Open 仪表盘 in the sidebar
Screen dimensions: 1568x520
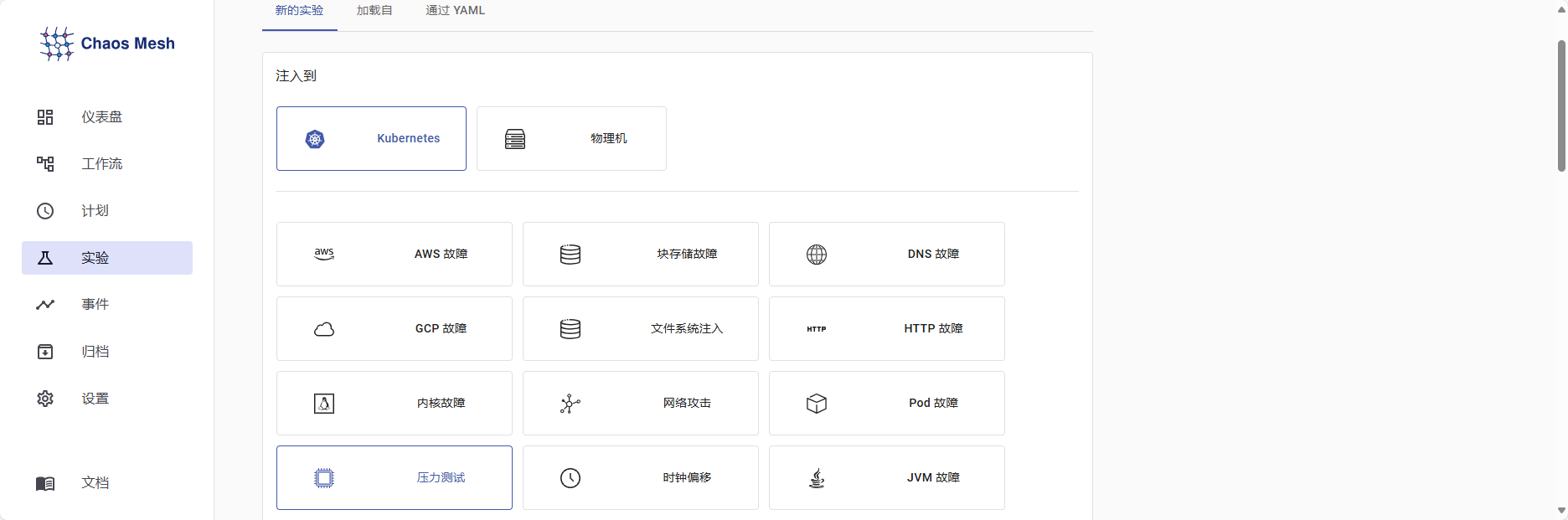coord(107,117)
